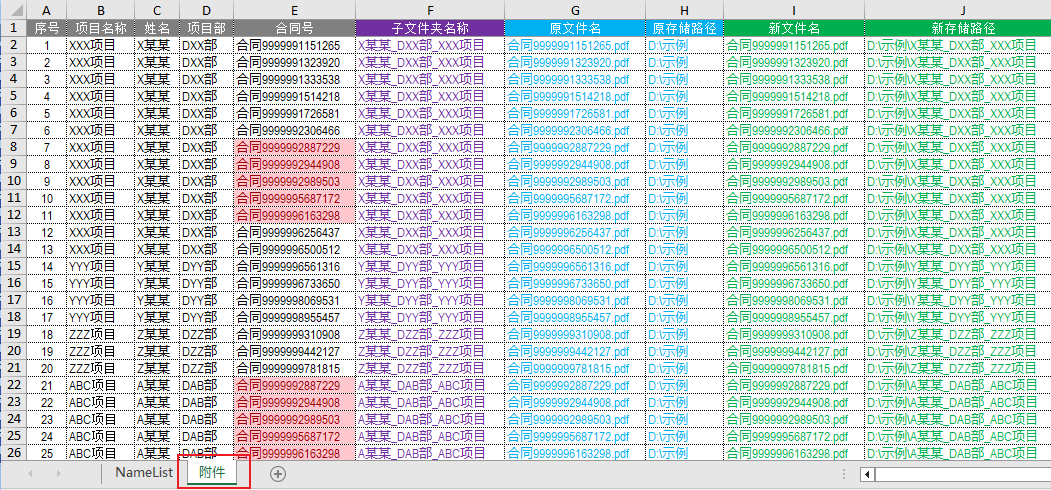The height and width of the screenshot is (490, 1051).
Task: Click the Select All corner triangle
Action: pos(13,10)
